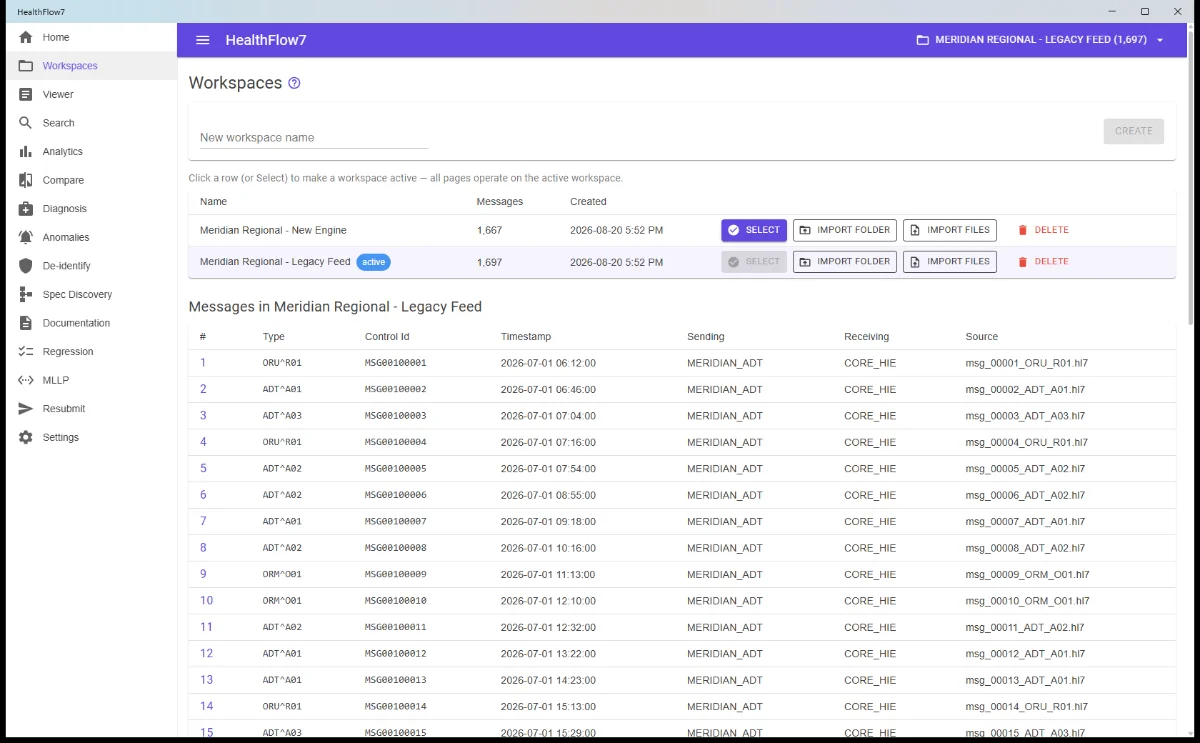Click the De-identify shield icon
The width and height of the screenshot is (1200, 743).
click(x=26, y=266)
